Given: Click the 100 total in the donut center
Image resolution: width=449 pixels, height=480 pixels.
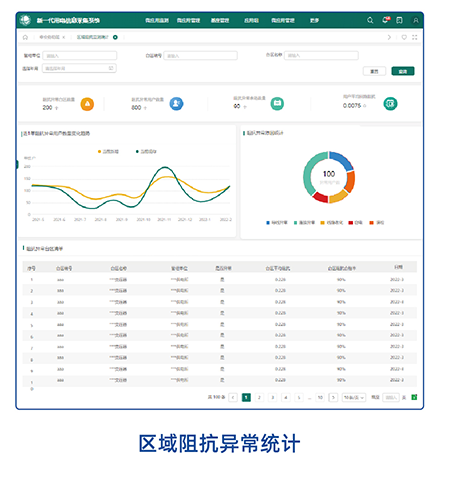Looking at the screenshot, I should point(329,174).
